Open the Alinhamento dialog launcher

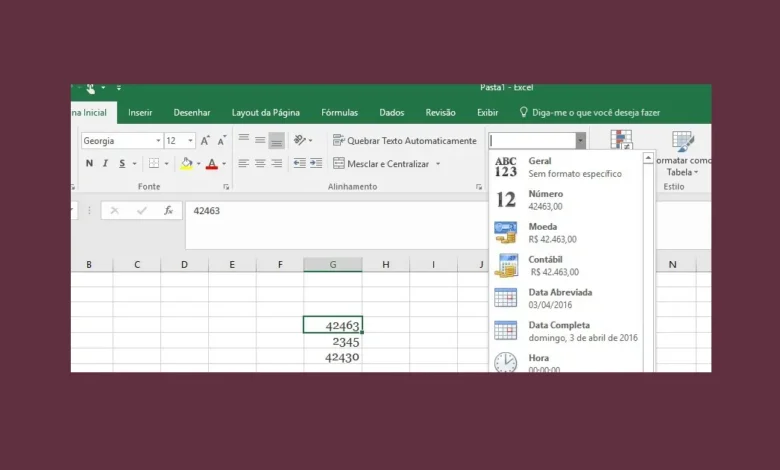[479, 187]
